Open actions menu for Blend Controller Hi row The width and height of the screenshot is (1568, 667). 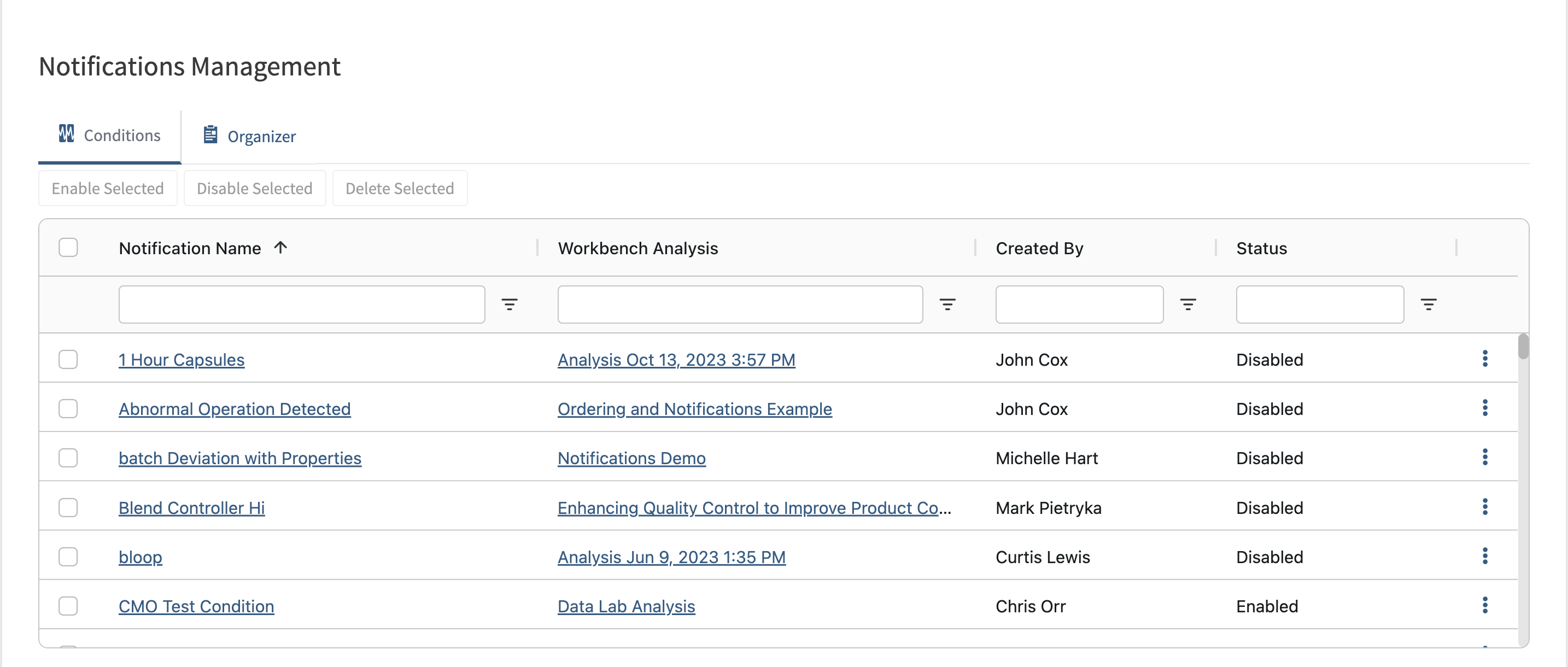pos(1484,506)
